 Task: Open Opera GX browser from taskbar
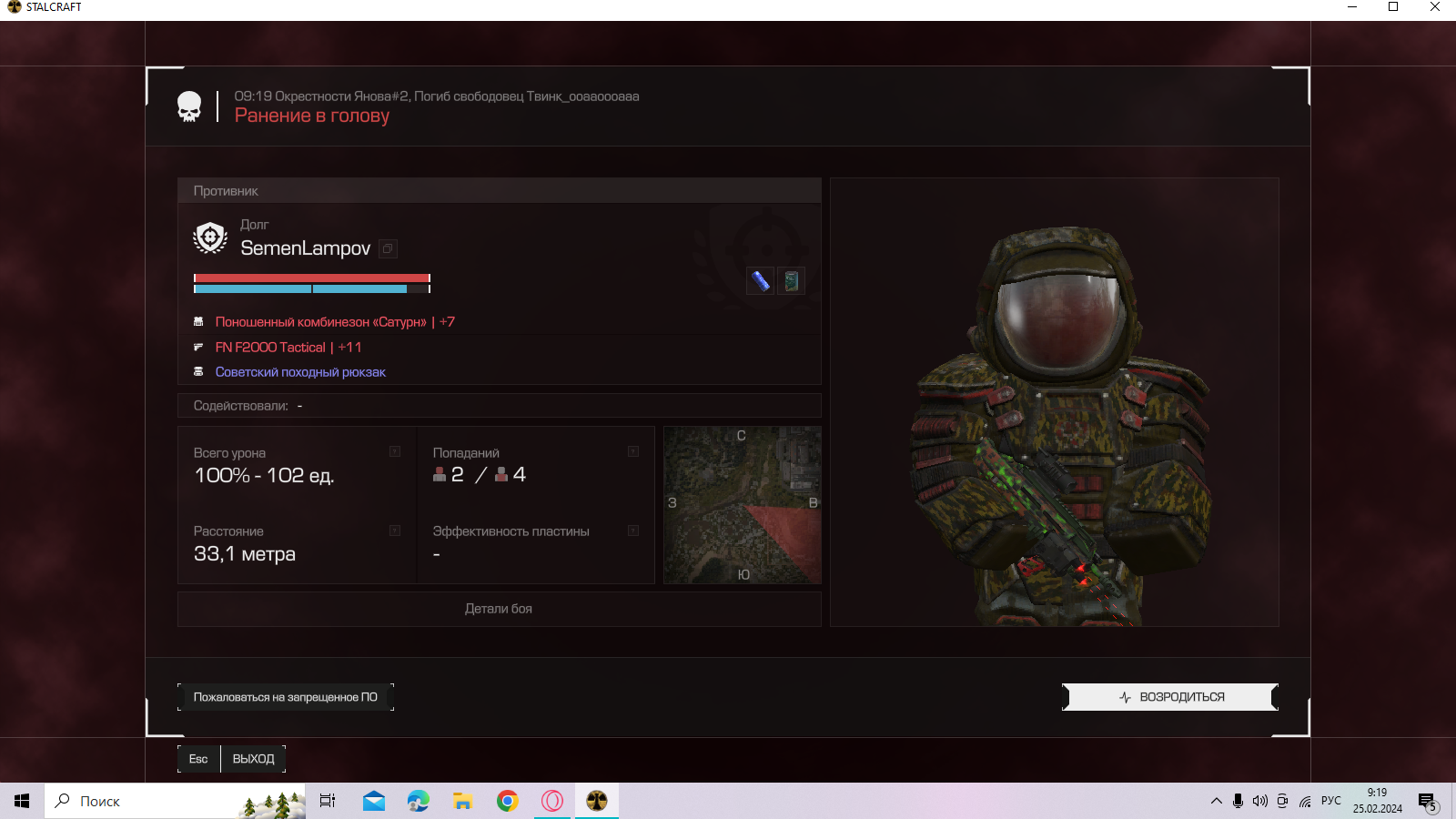coord(552,801)
